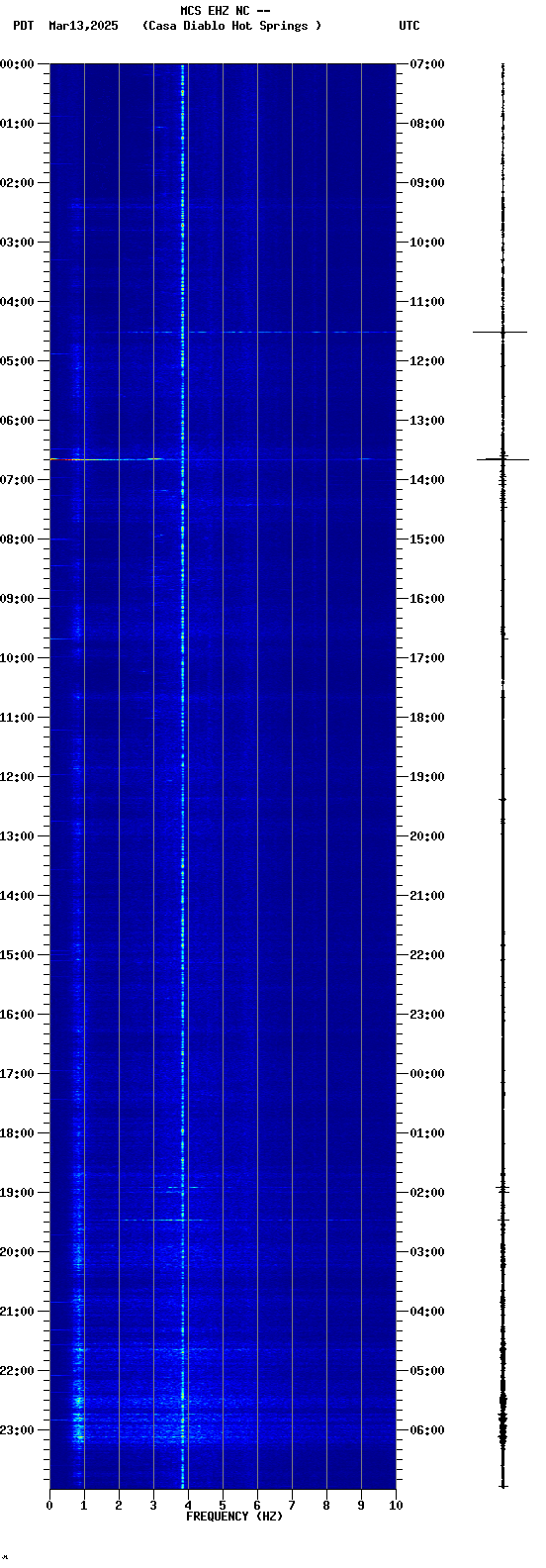Click the PDT time label '00:00'
This screenshot has height=1568, width=546.
[x=17, y=64]
